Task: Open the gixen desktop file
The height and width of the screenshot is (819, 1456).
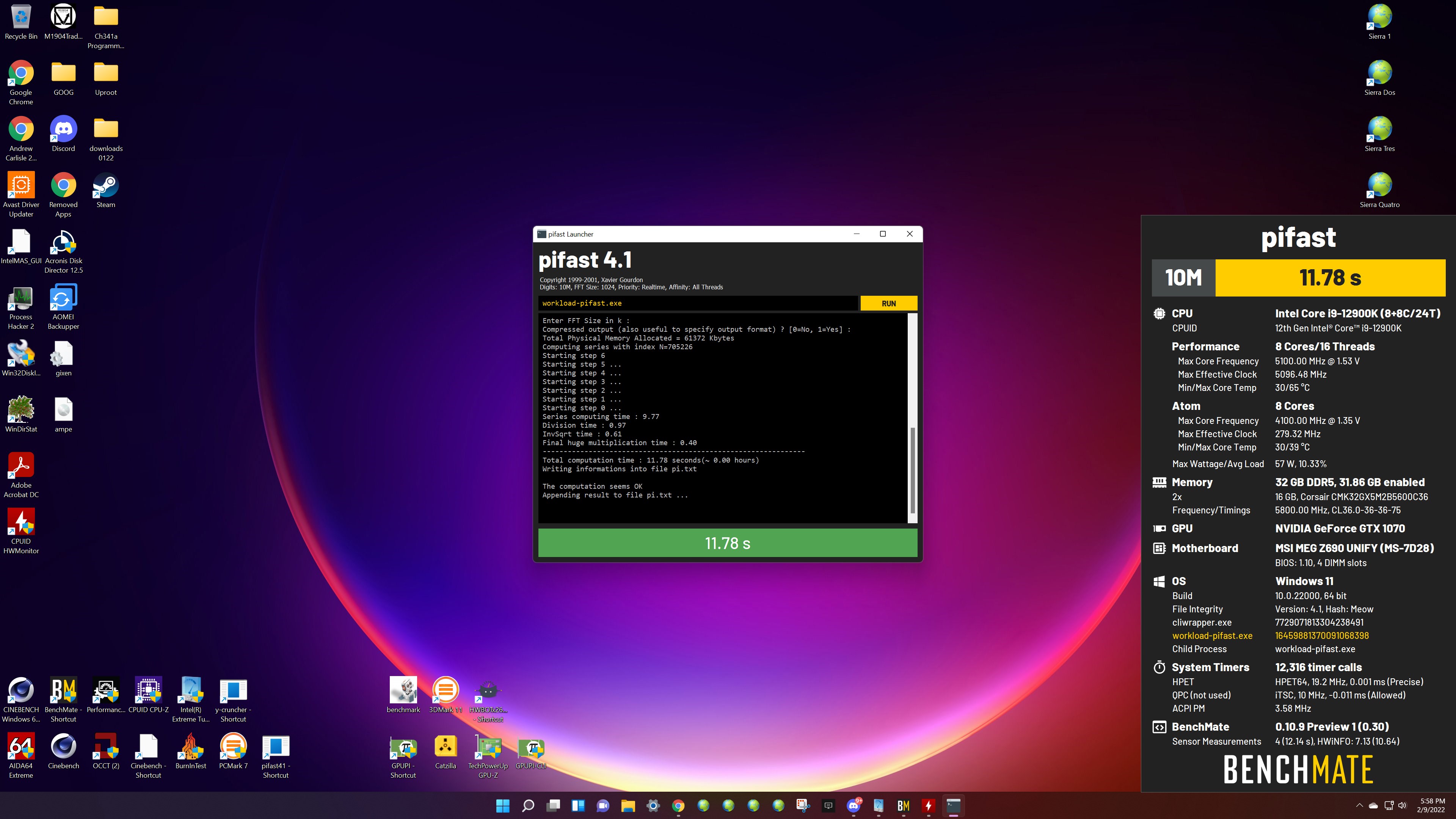Action: (x=63, y=358)
